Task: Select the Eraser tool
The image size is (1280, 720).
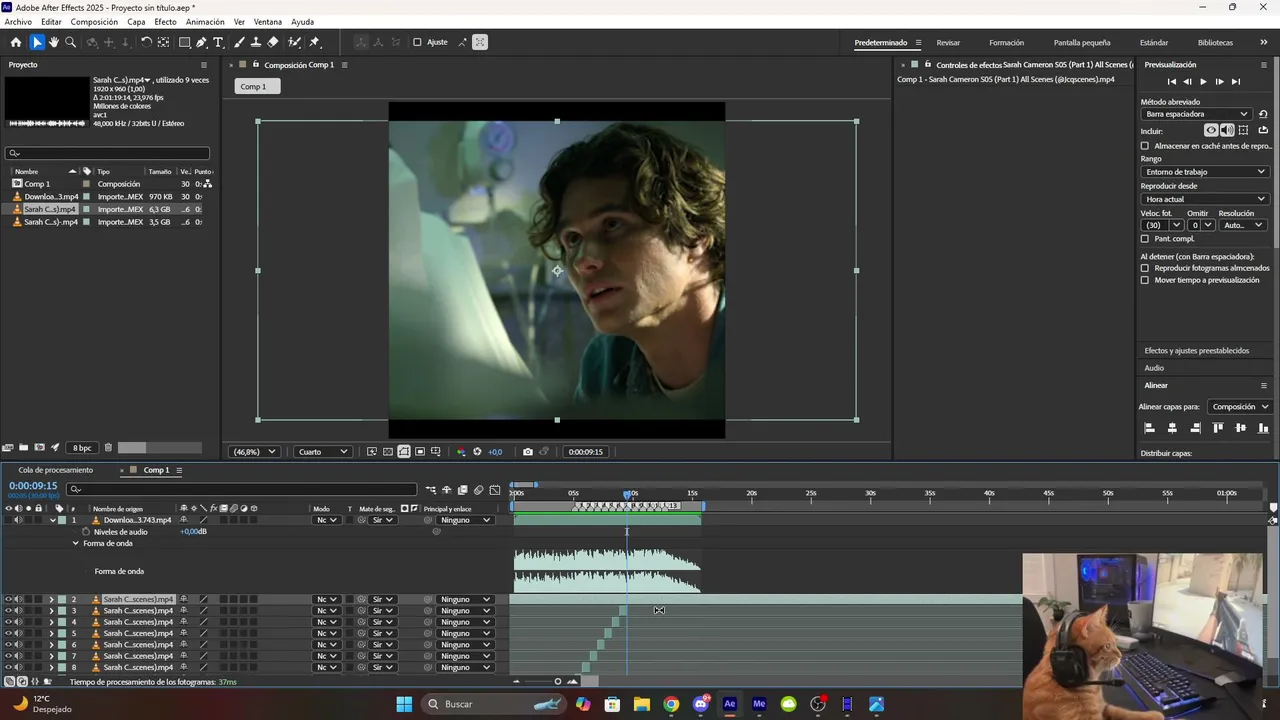Action: [x=273, y=42]
